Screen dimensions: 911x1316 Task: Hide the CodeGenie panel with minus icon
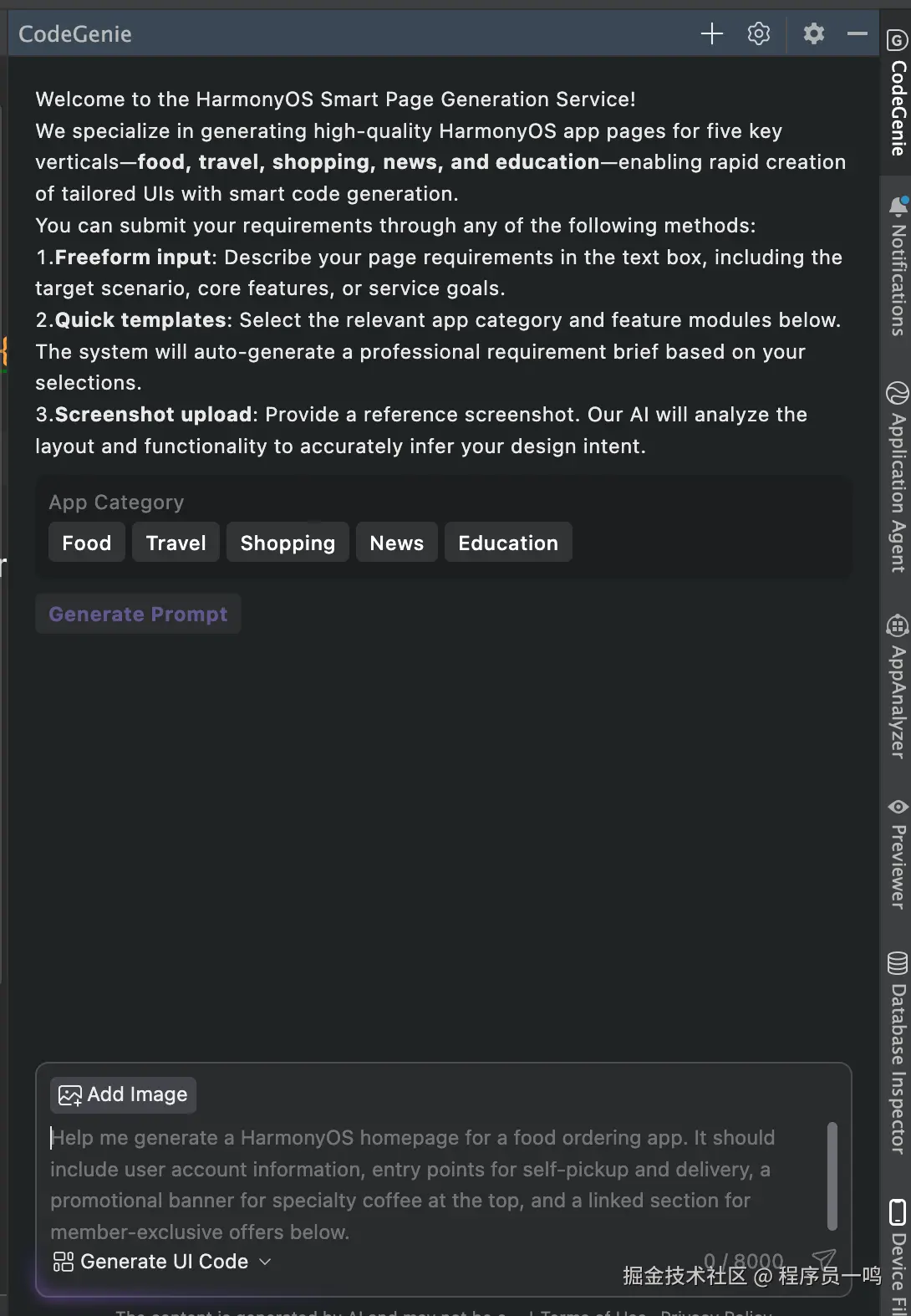pos(858,33)
